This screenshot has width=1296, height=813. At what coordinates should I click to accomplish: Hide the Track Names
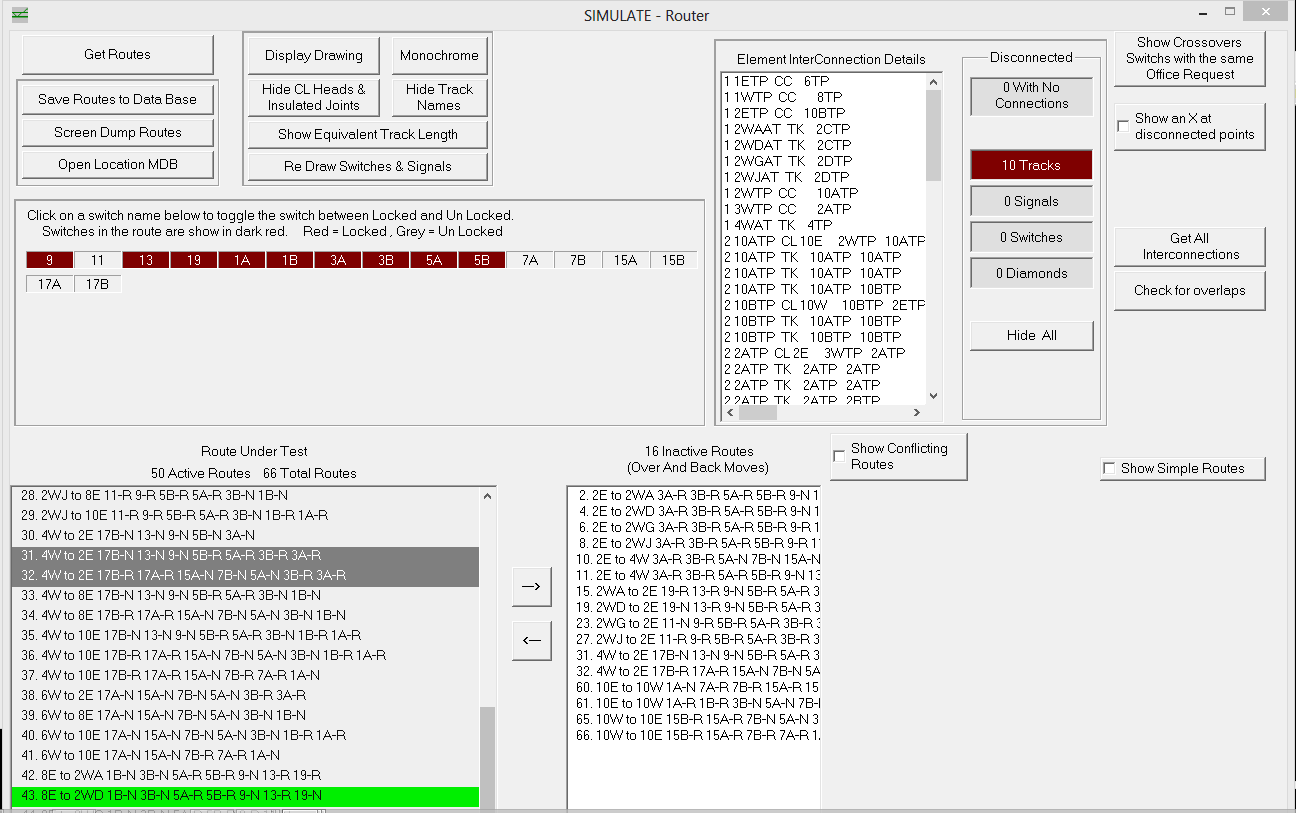pos(438,96)
